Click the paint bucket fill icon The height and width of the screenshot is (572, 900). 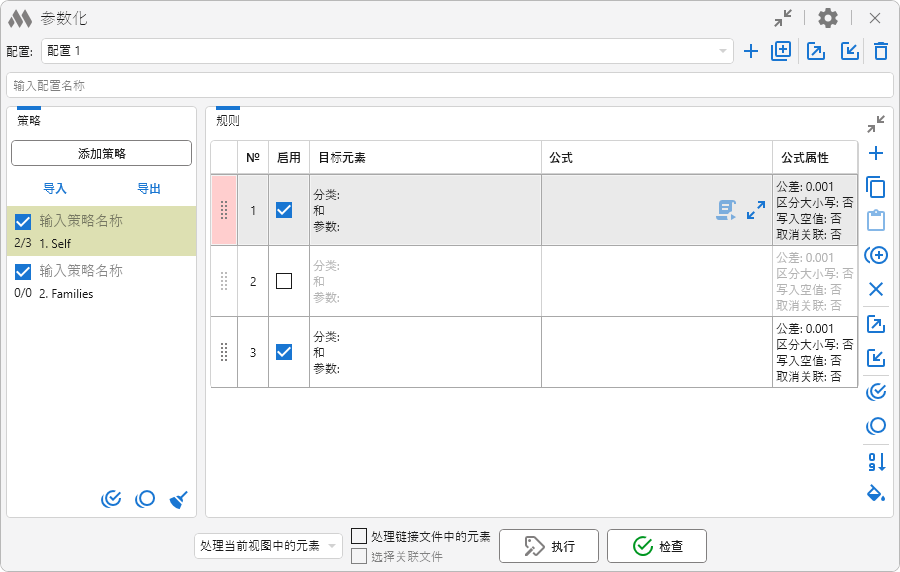click(876, 494)
